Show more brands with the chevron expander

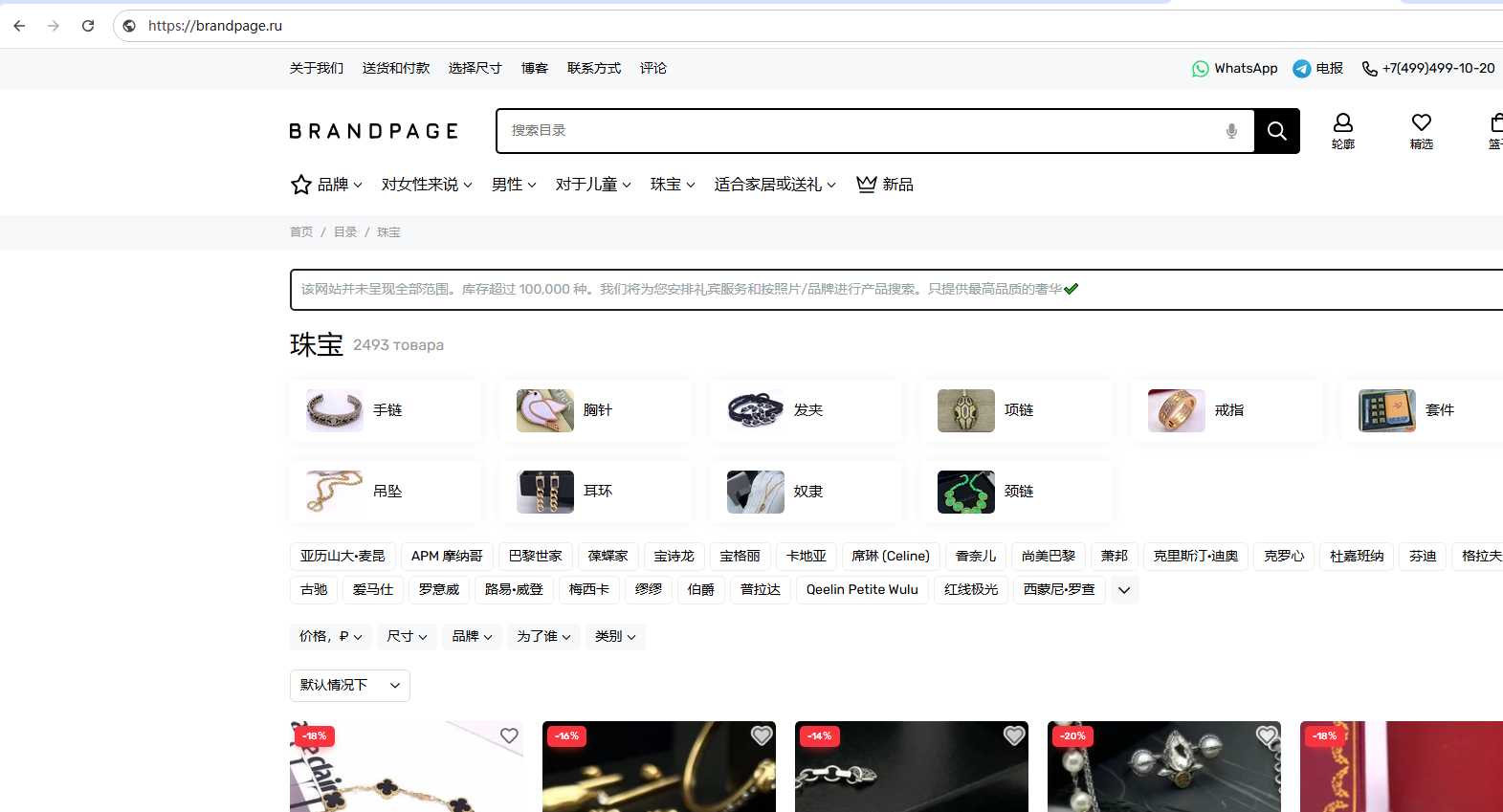point(1124,590)
